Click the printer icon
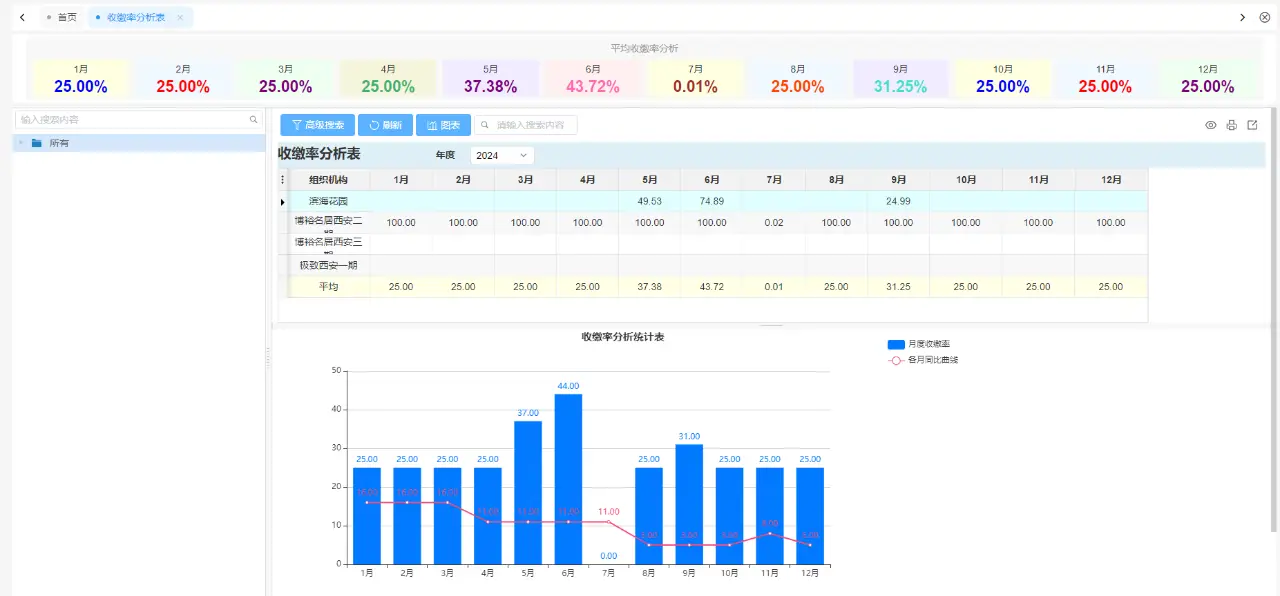The height and width of the screenshot is (596, 1280). pyautogui.click(x=1231, y=125)
